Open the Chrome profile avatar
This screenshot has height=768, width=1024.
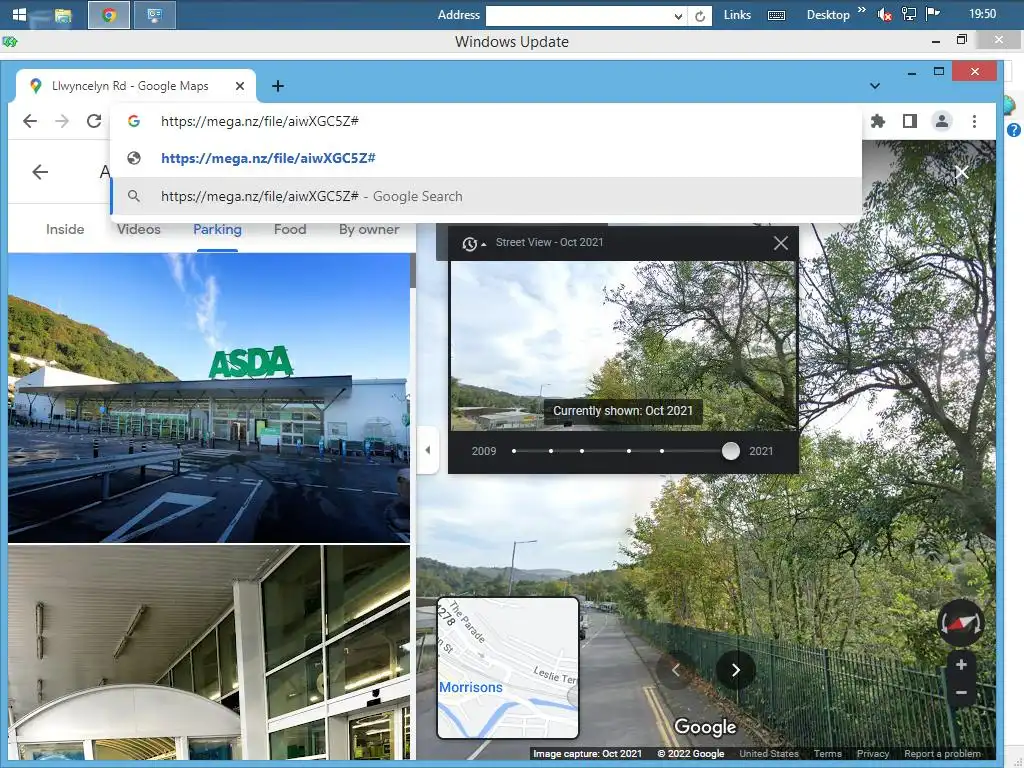click(942, 121)
